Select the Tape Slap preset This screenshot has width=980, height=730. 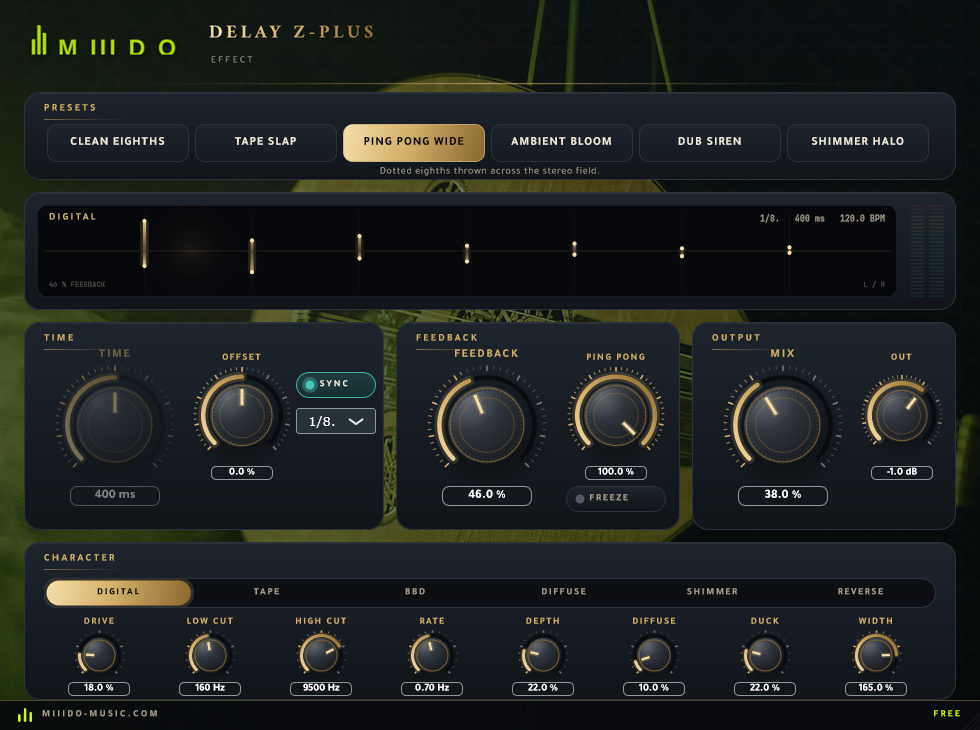266,142
